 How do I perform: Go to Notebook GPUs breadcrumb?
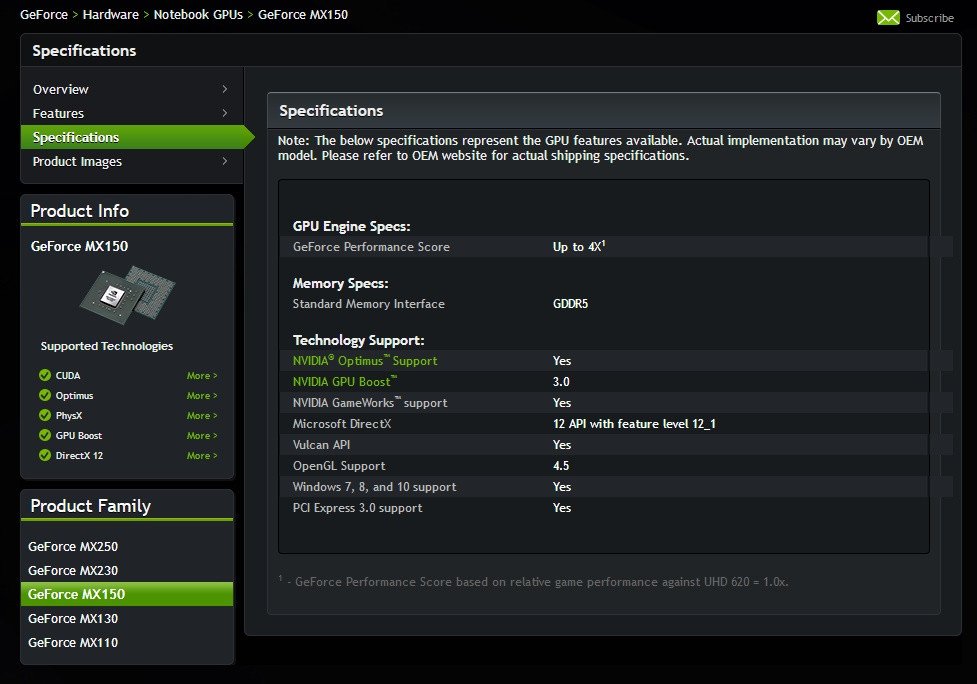[198, 15]
